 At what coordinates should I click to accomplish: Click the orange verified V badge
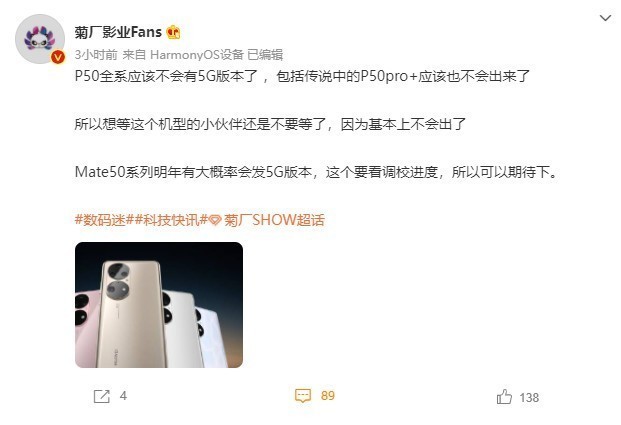(x=58, y=57)
